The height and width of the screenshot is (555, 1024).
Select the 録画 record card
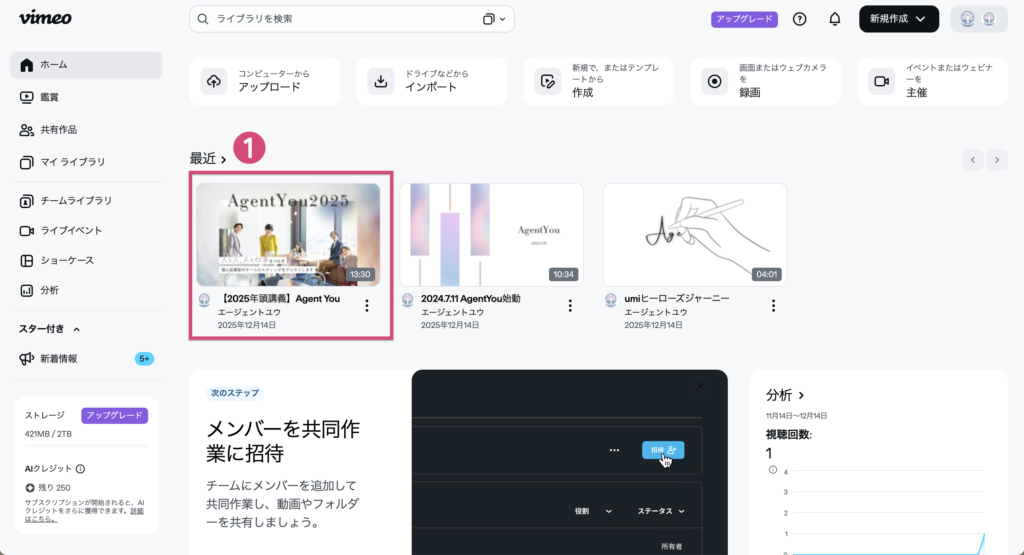765,81
